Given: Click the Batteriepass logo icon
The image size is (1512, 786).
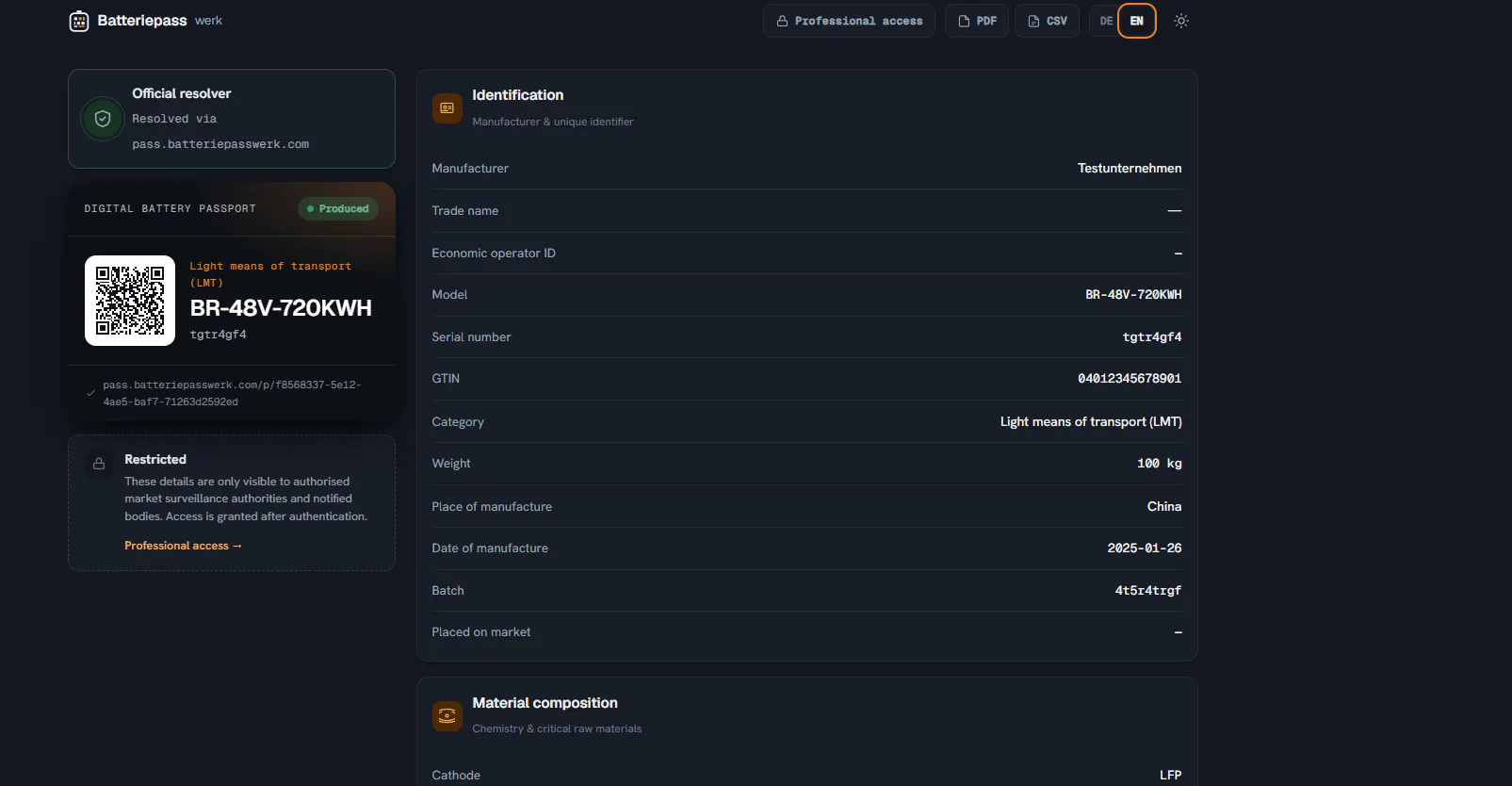Looking at the screenshot, I should click(x=79, y=21).
